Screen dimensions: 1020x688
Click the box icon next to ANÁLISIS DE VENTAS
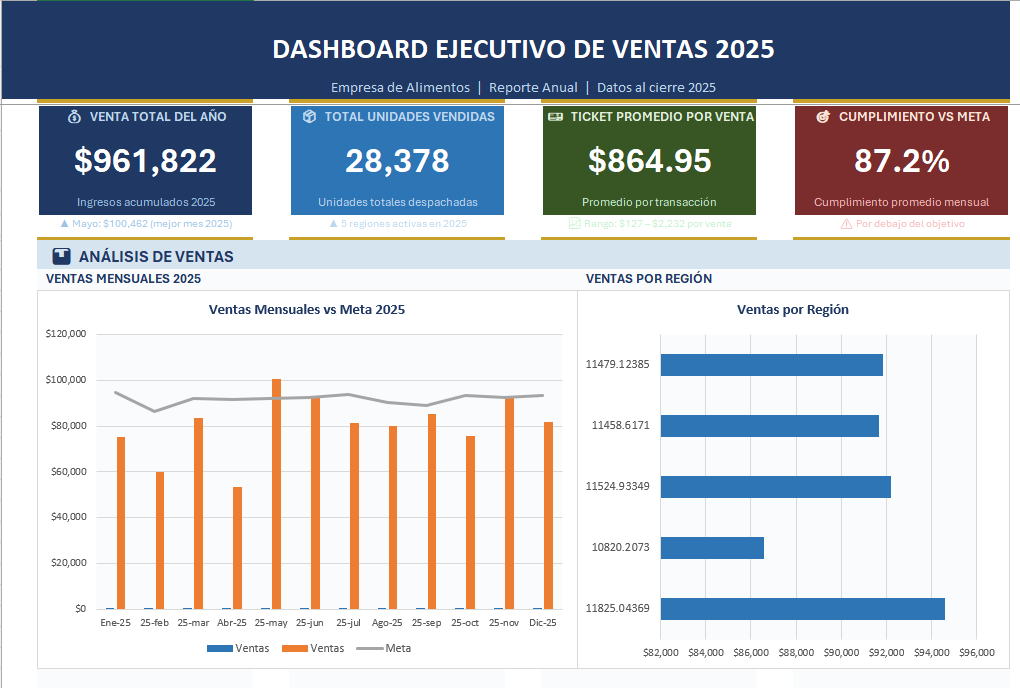[61, 256]
